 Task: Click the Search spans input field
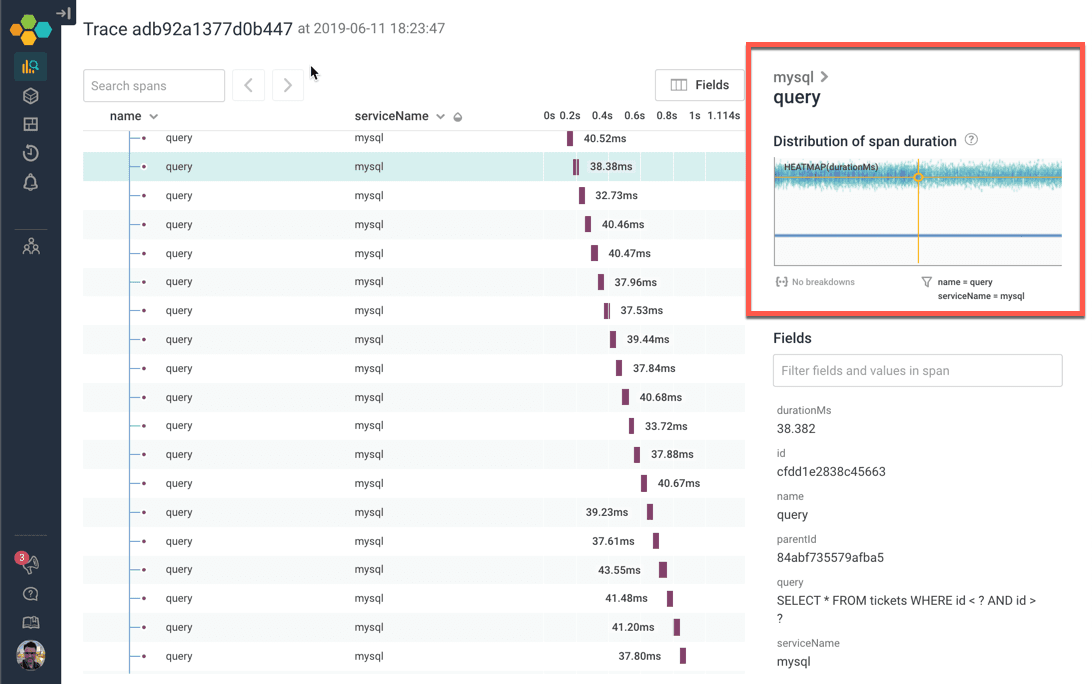[x=154, y=86]
